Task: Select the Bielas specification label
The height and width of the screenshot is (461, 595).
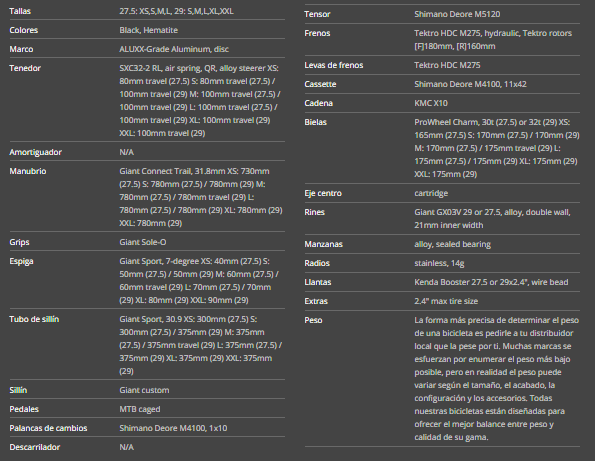Action: pos(315,122)
